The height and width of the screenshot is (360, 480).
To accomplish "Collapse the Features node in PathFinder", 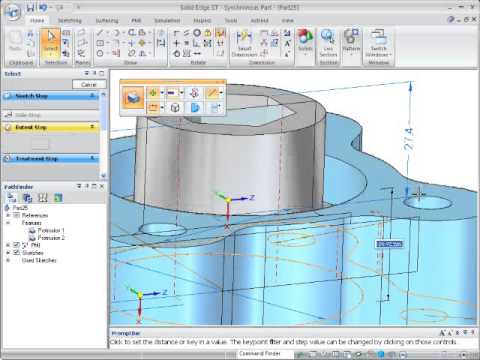I will click(8, 223).
